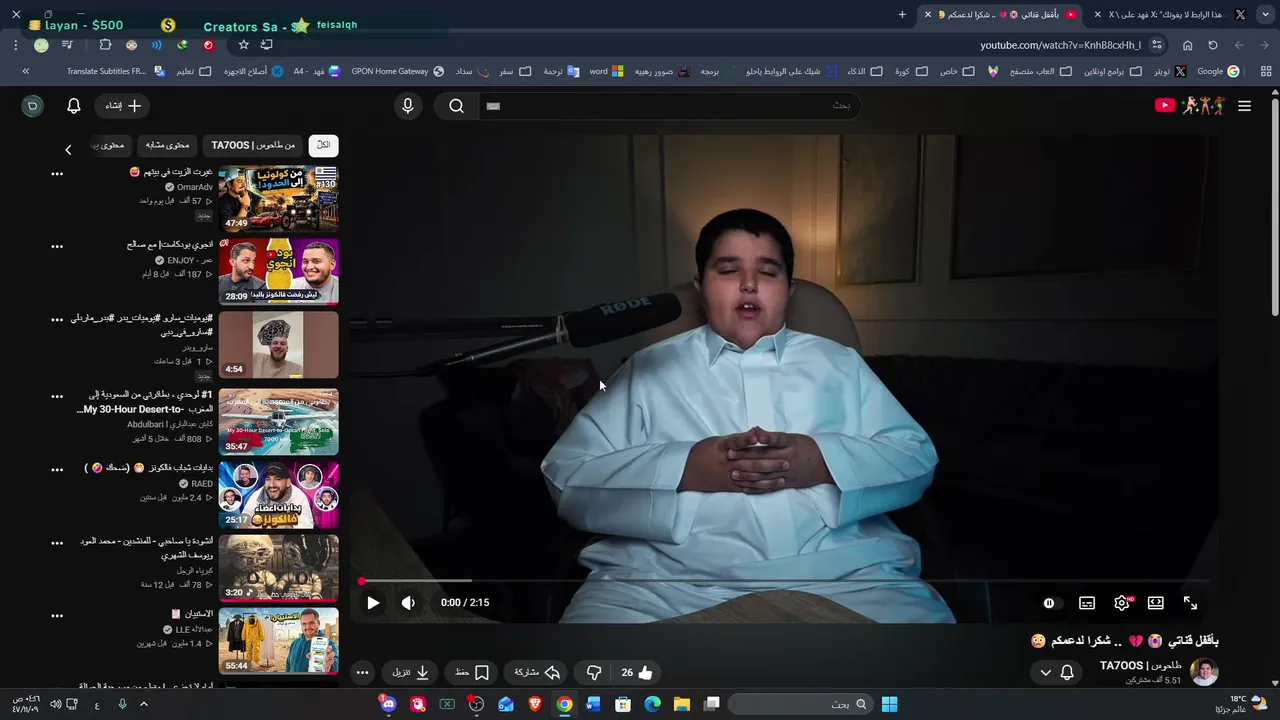Switch to theater mode view

(1156, 603)
